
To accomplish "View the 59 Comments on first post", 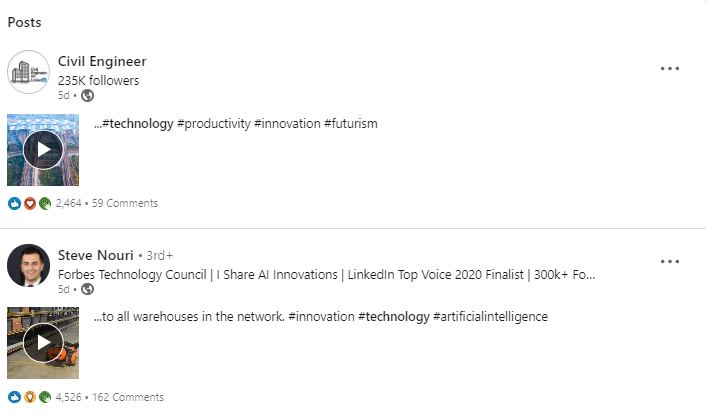I will (x=125, y=203).
